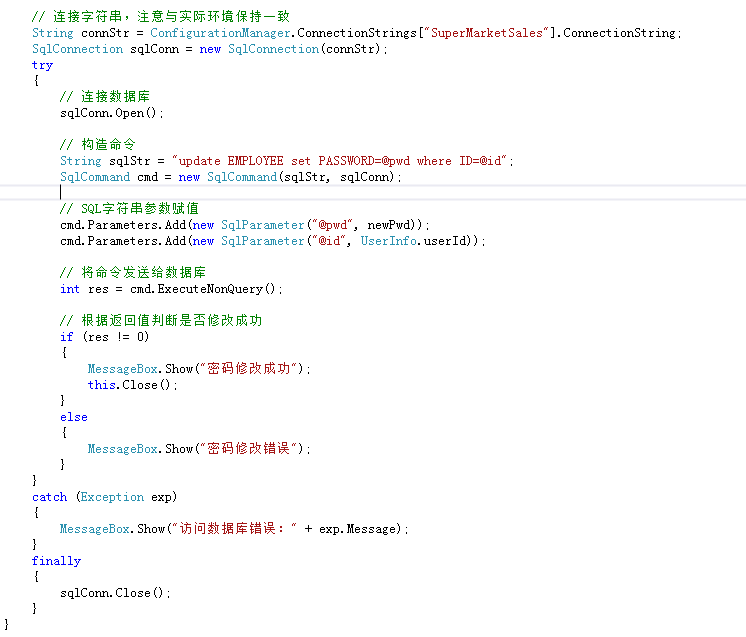Click the sqlConn.Open() statement
This screenshot has width=746, height=637.
pos(112,113)
